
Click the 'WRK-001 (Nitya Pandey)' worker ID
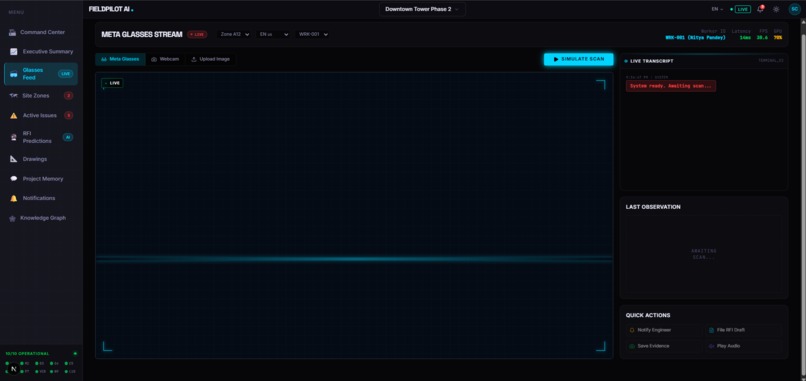coord(695,38)
